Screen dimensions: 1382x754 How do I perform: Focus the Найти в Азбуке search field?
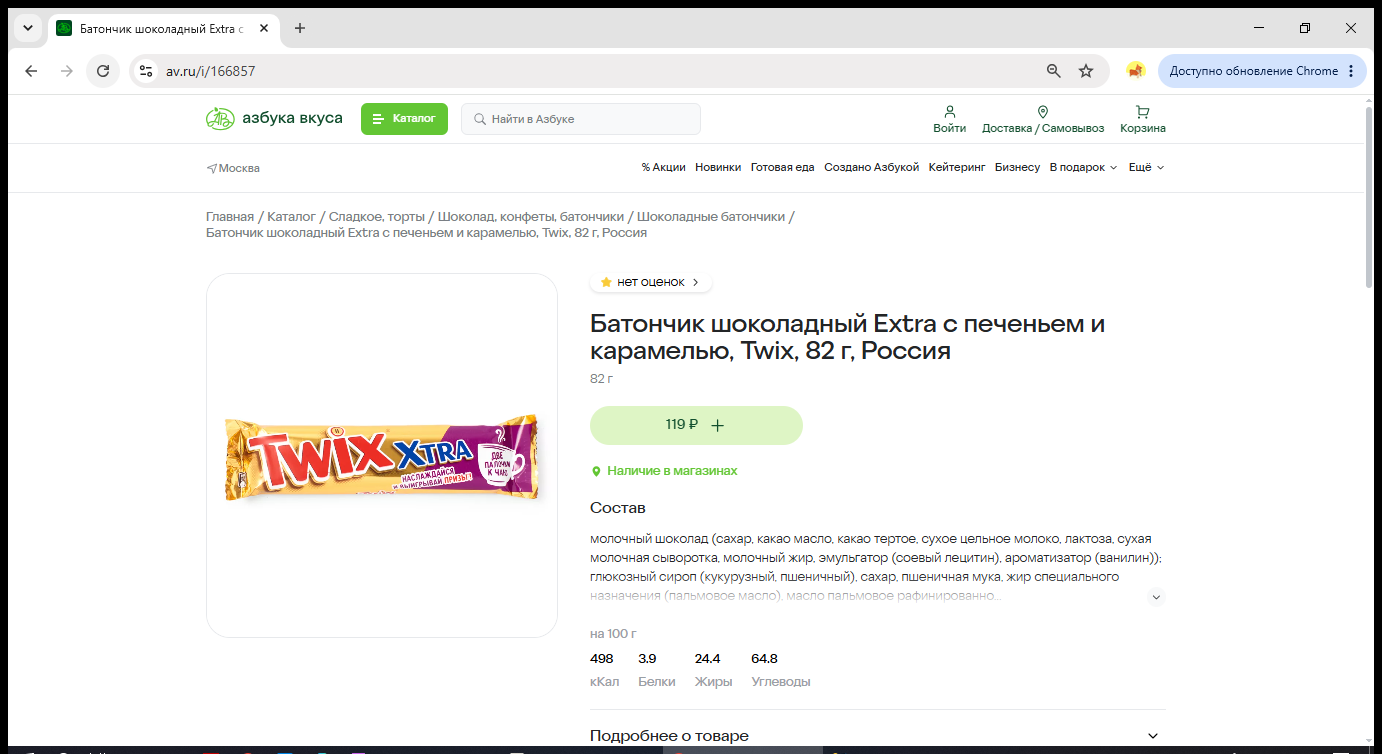581,119
